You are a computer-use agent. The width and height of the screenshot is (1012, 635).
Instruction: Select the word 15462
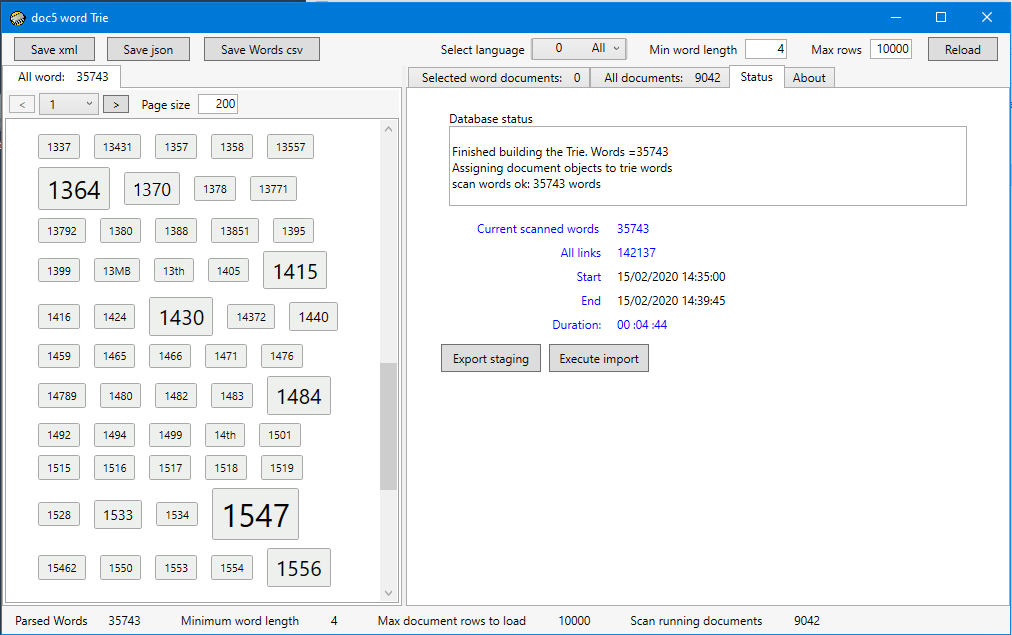(62, 568)
